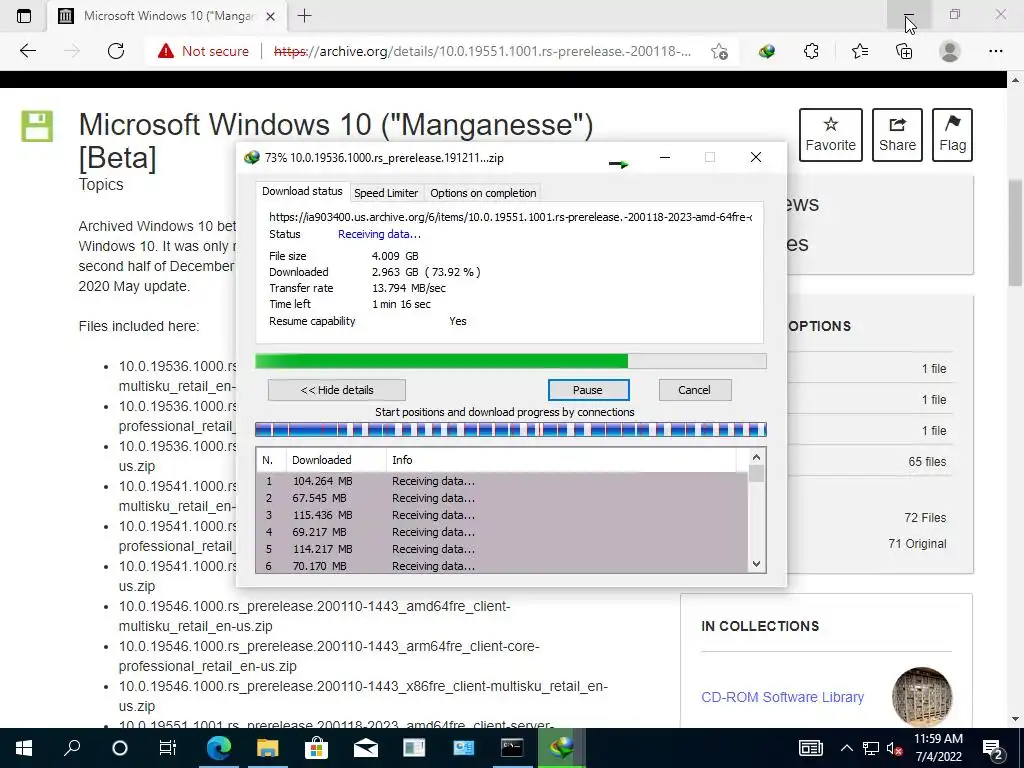Open Mail app from taskbar
The image size is (1024, 768).
pos(366,748)
